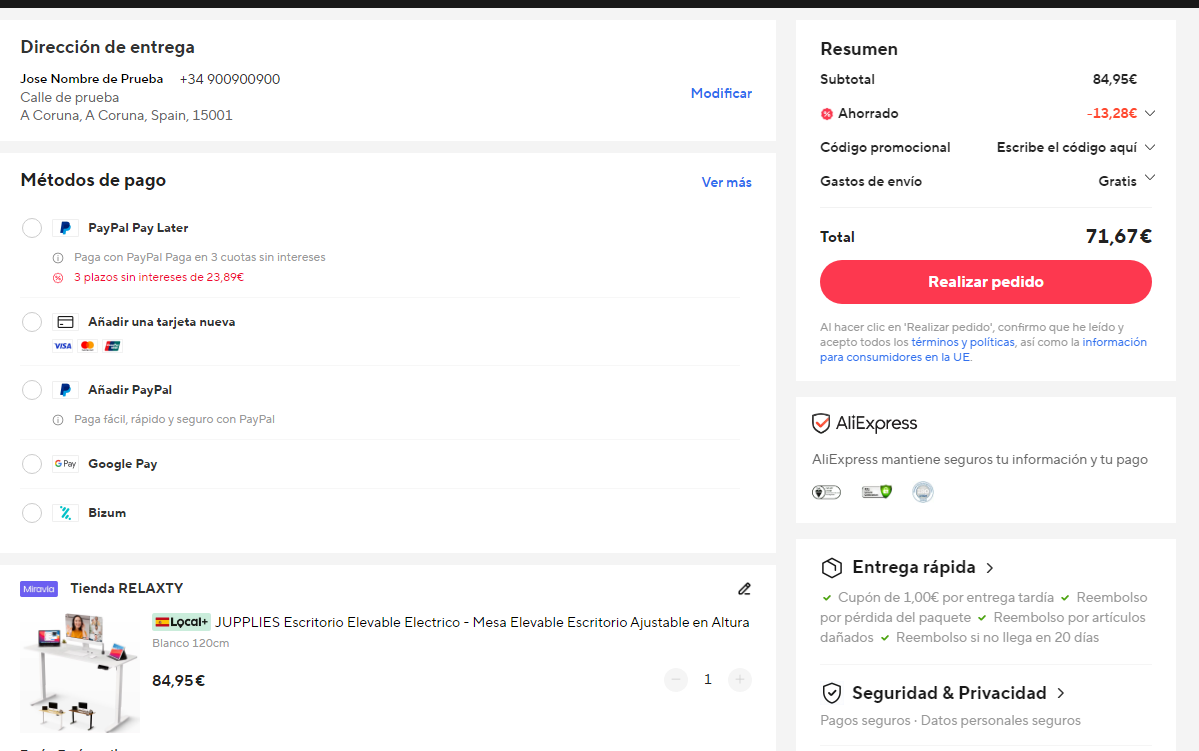Expand the Código promocional chevron
The width and height of the screenshot is (1199, 751).
(x=1149, y=147)
